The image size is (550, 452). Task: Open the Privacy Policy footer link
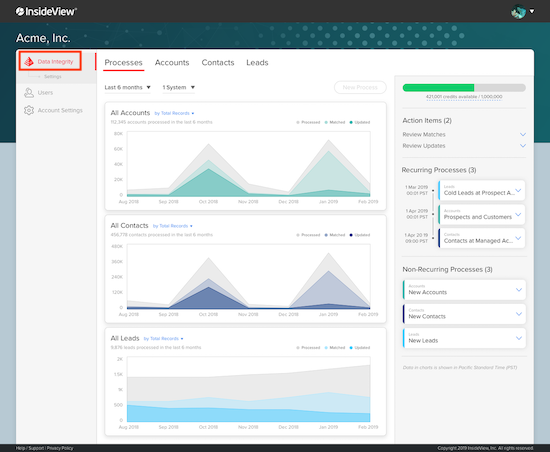tap(60, 448)
